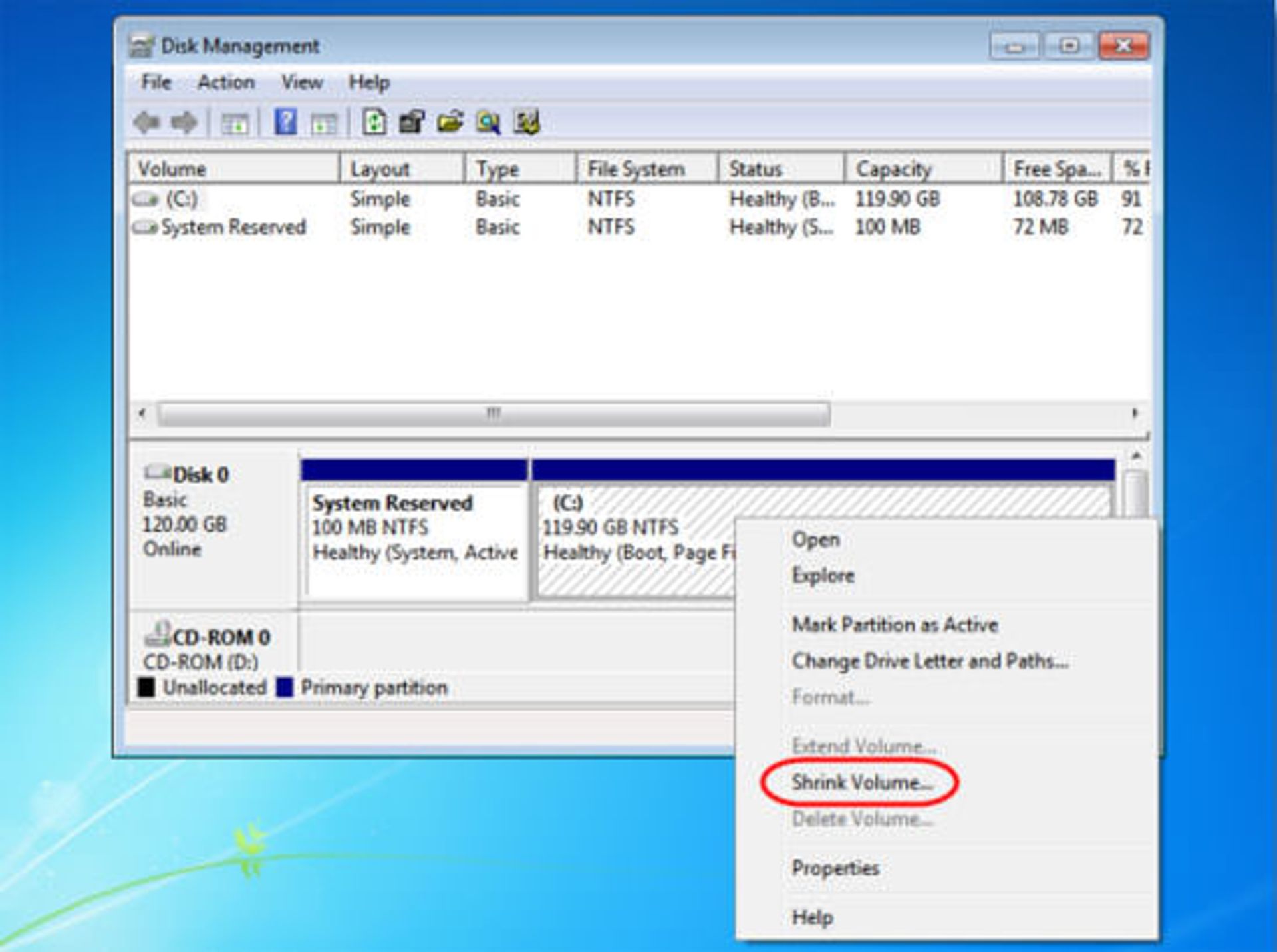1277x952 pixels.
Task: Sort by the Capacity column header
Action: tap(923, 169)
